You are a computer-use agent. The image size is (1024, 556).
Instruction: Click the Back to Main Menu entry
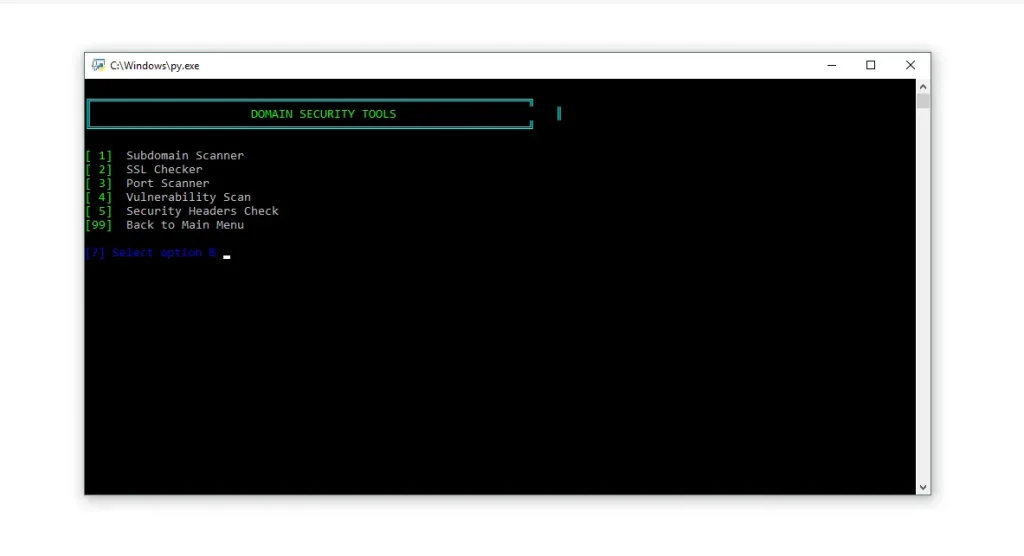pos(185,226)
